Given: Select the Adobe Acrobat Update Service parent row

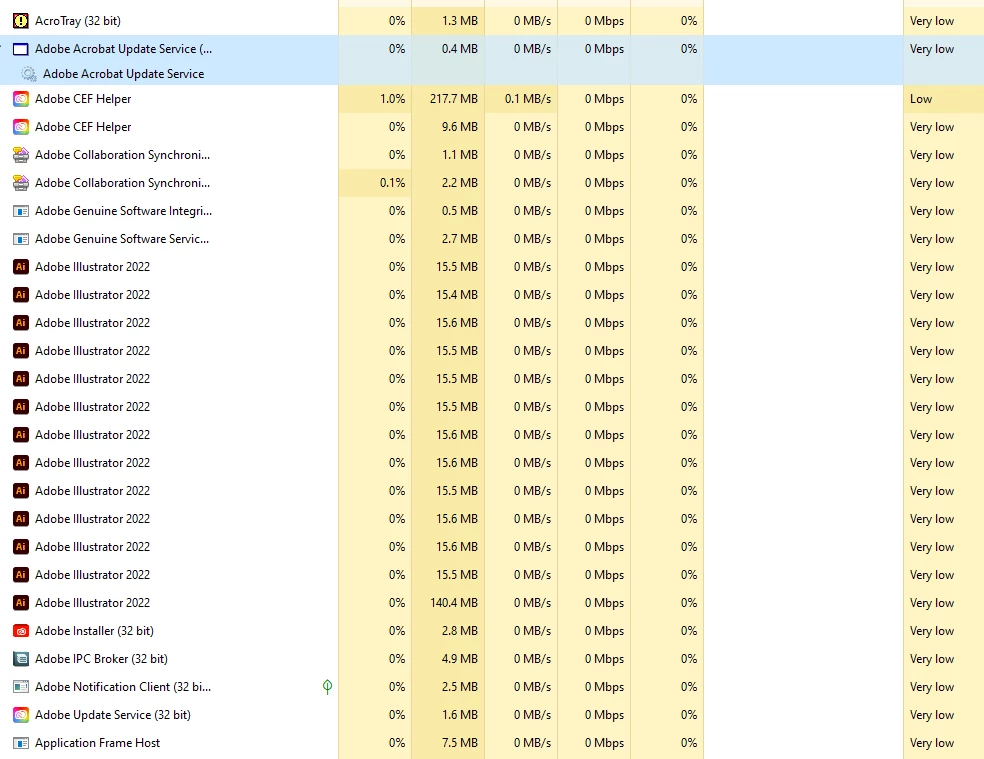Looking at the screenshot, I should (x=492, y=49).
